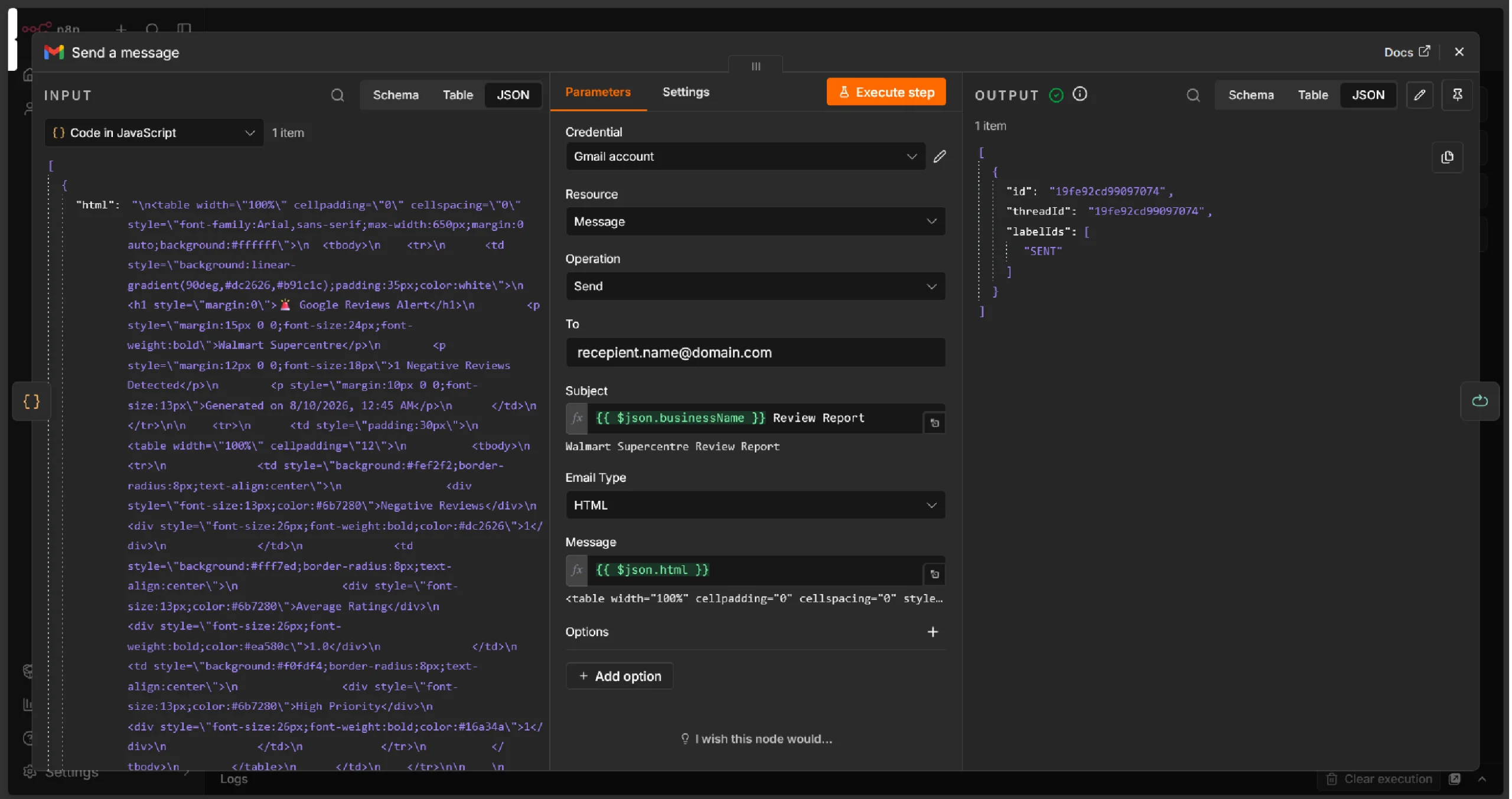Expand logs panel chevron in background
Viewport: 1512px width, 799px height.
coord(1482,779)
